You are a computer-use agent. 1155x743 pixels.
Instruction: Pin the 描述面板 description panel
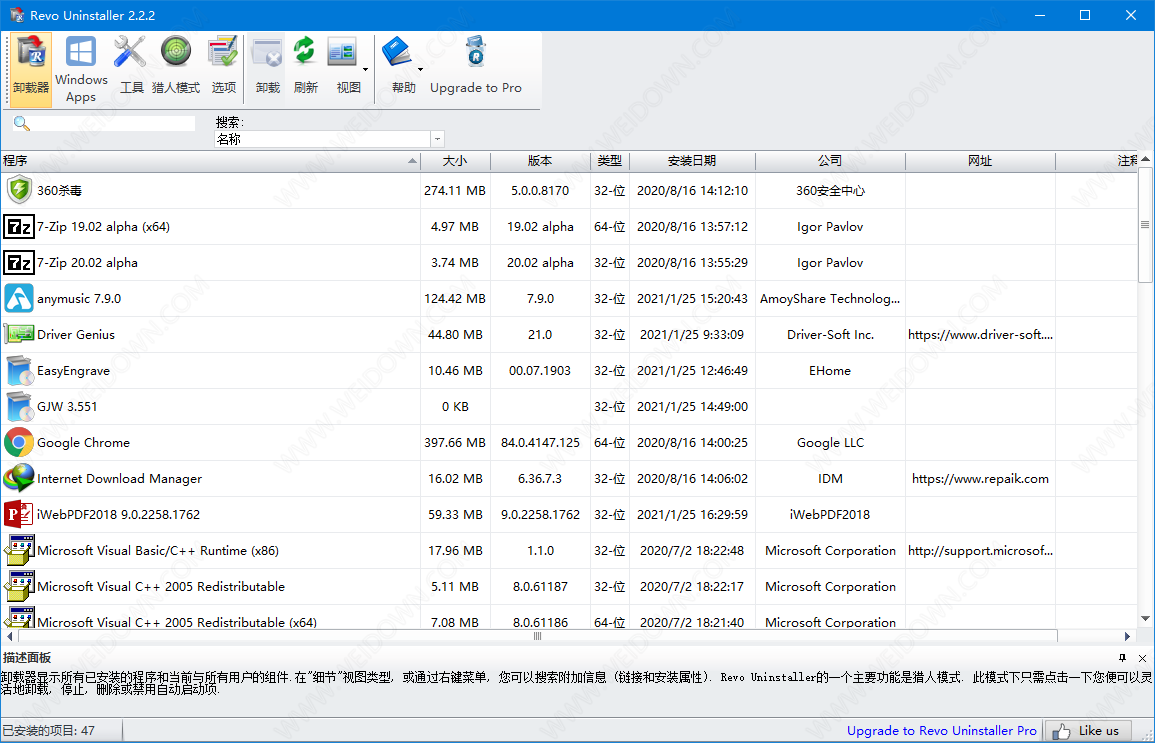click(1122, 658)
